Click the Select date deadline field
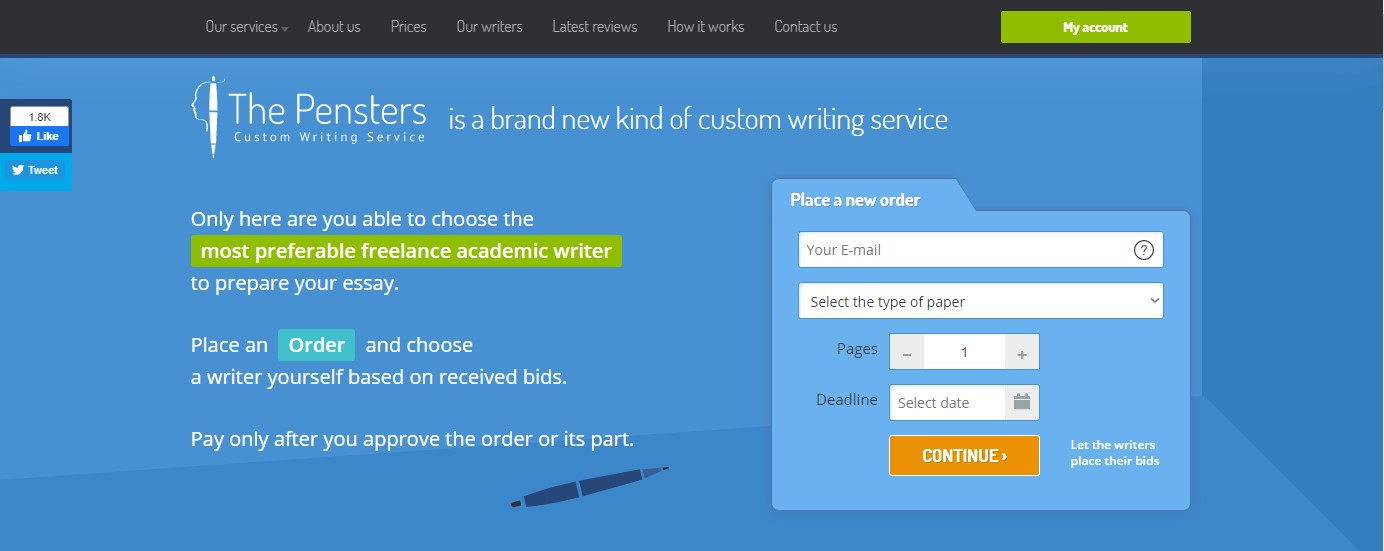The width and height of the screenshot is (1384, 551). pyautogui.click(x=947, y=402)
